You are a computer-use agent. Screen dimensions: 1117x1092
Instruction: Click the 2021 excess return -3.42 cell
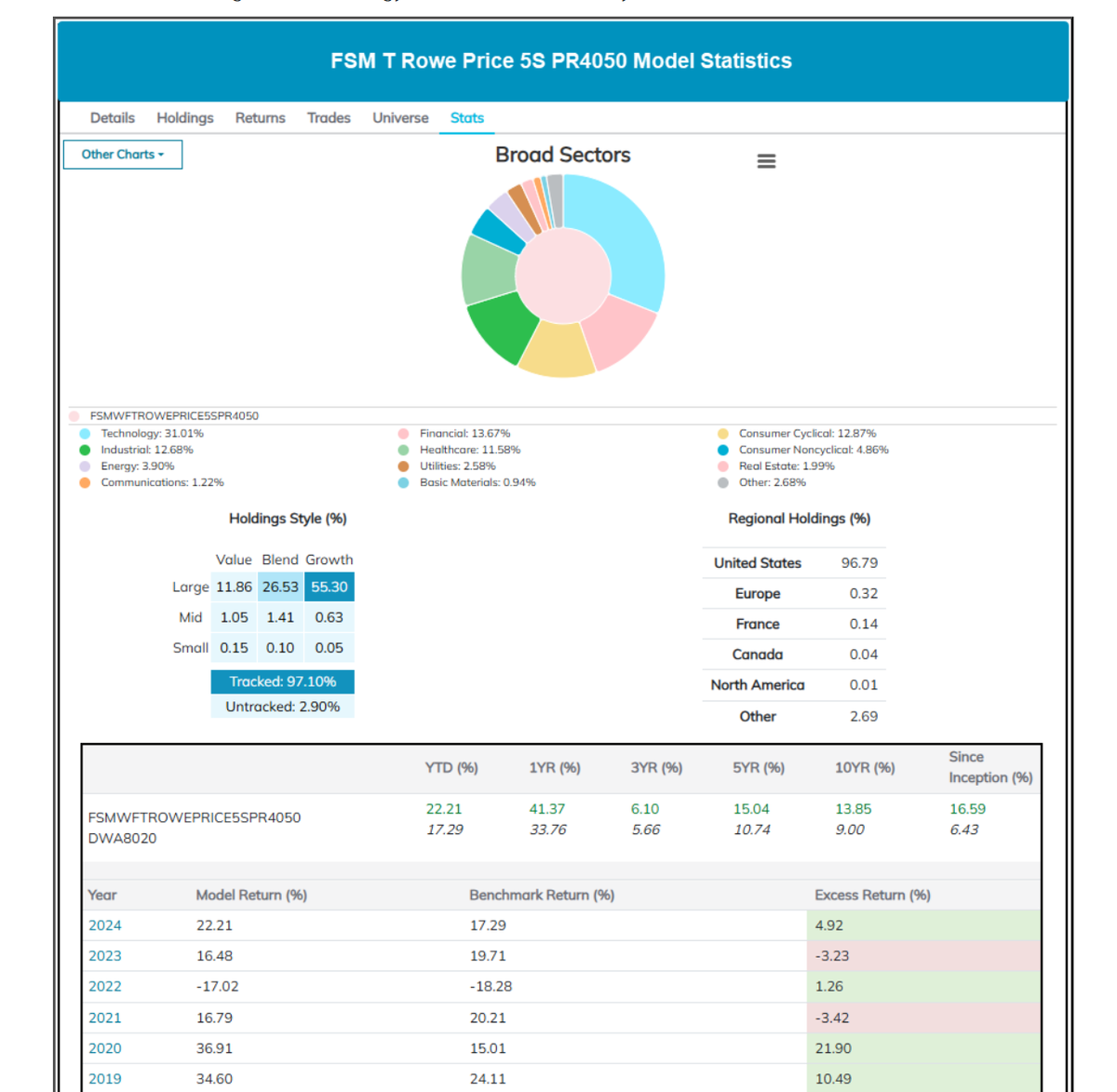pos(923,1018)
